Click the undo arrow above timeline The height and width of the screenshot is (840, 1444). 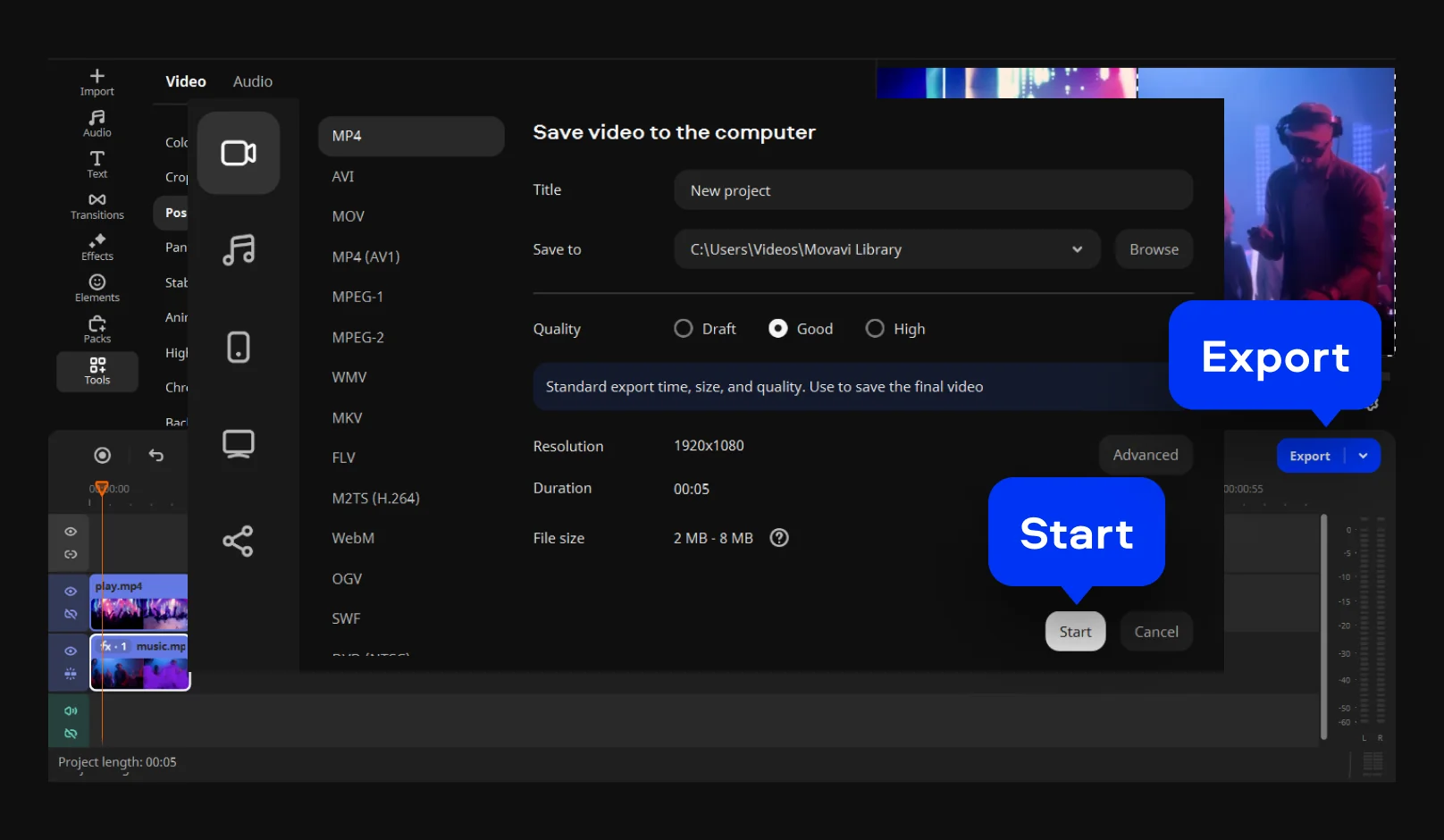[x=156, y=456]
